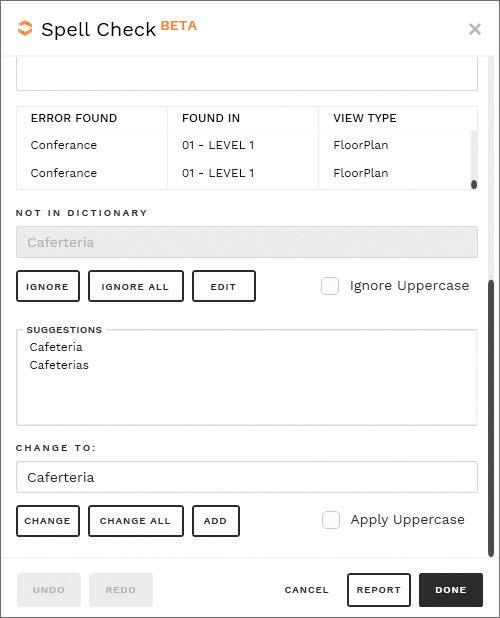Image resolution: width=500 pixels, height=618 pixels.
Task: Select the second Conferance error row
Action: pos(243,173)
